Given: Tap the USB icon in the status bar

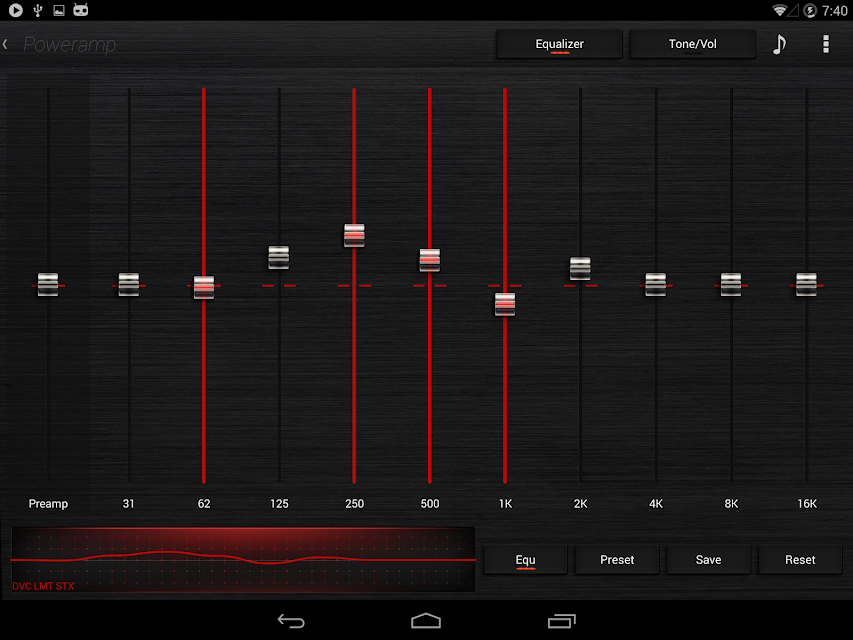Looking at the screenshot, I should pyautogui.click(x=38, y=10).
